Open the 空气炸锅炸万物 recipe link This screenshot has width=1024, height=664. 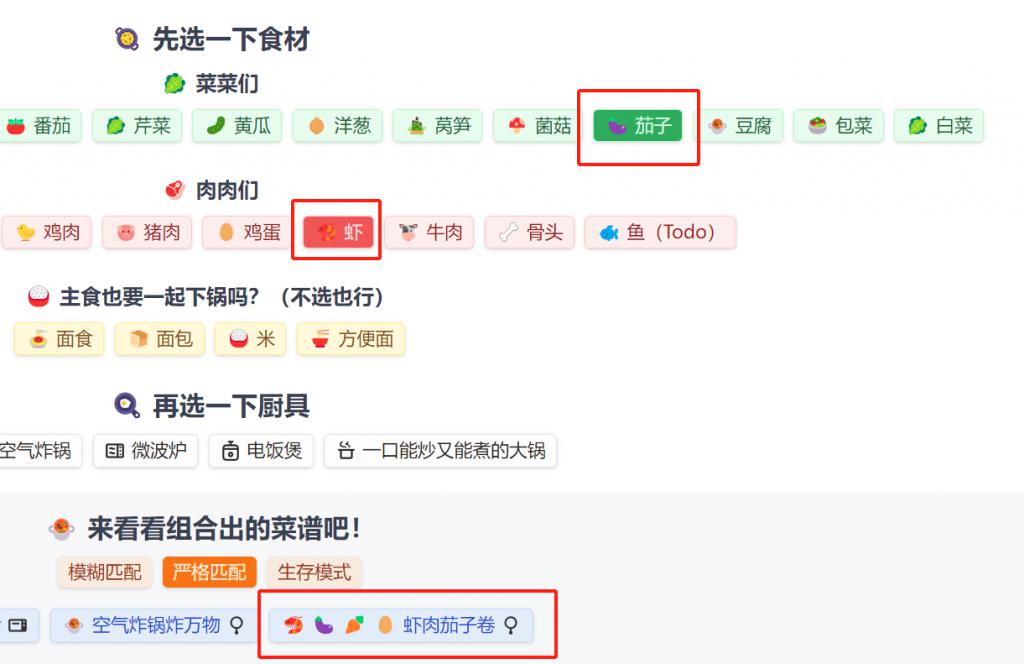[154, 625]
